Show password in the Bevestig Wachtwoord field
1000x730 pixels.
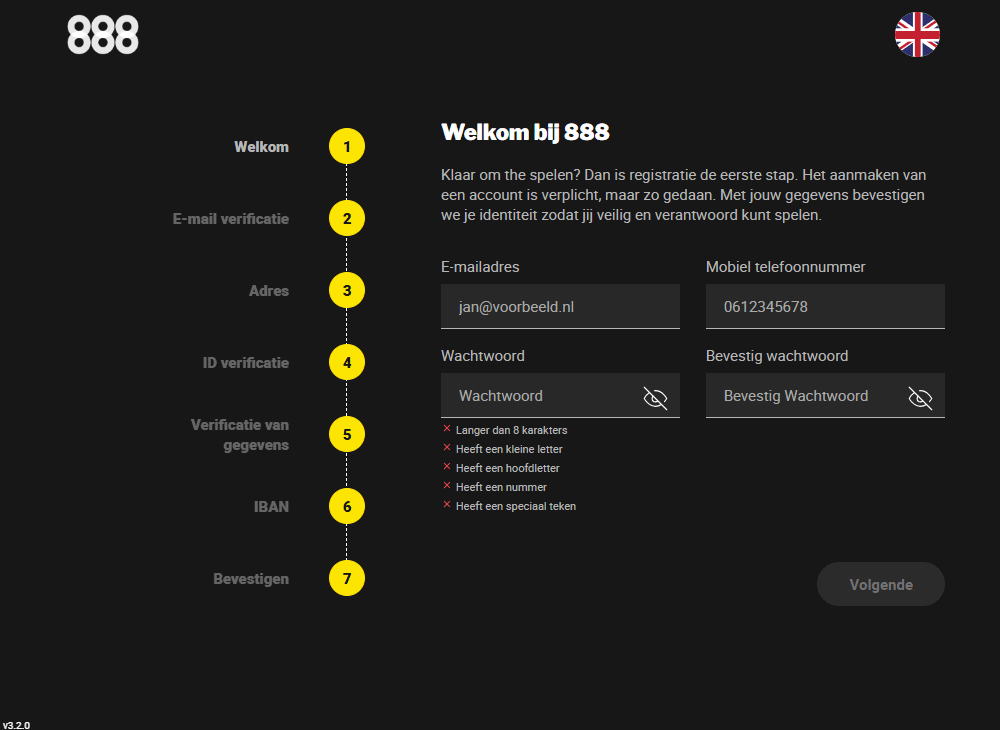[920, 398]
